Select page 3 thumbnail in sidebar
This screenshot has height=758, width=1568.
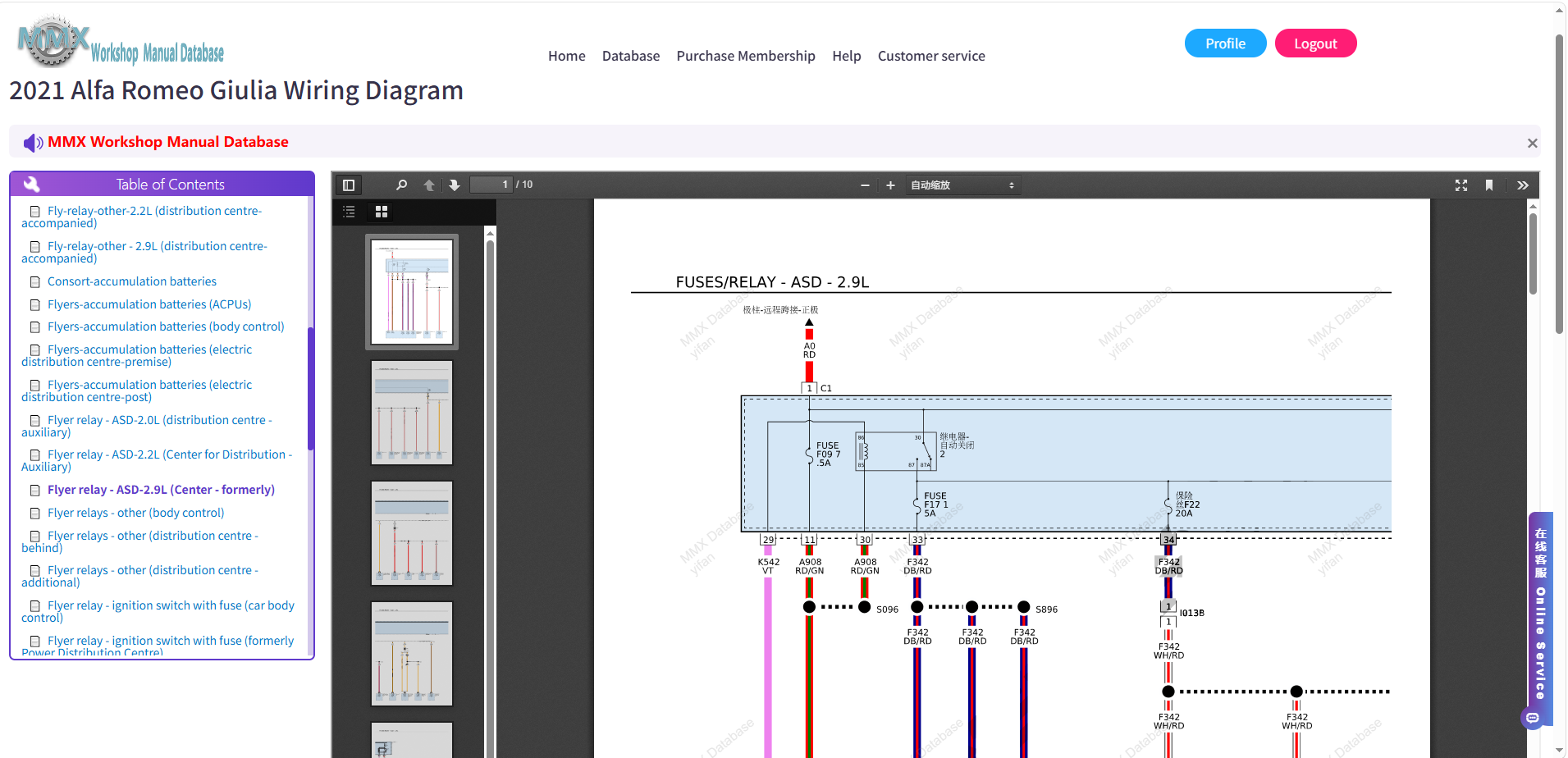[x=412, y=533]
